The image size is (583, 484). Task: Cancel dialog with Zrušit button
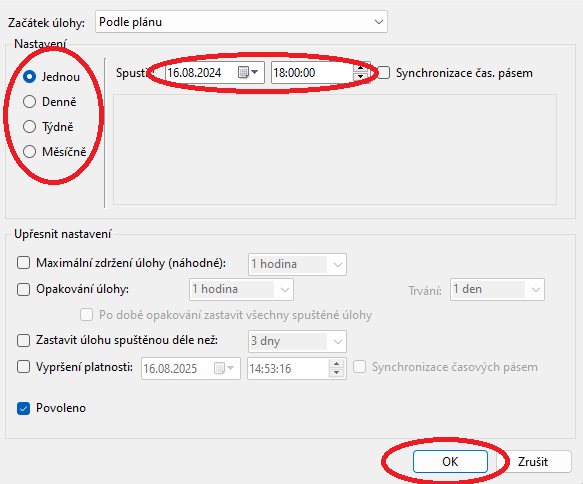(x=533, y=461)
